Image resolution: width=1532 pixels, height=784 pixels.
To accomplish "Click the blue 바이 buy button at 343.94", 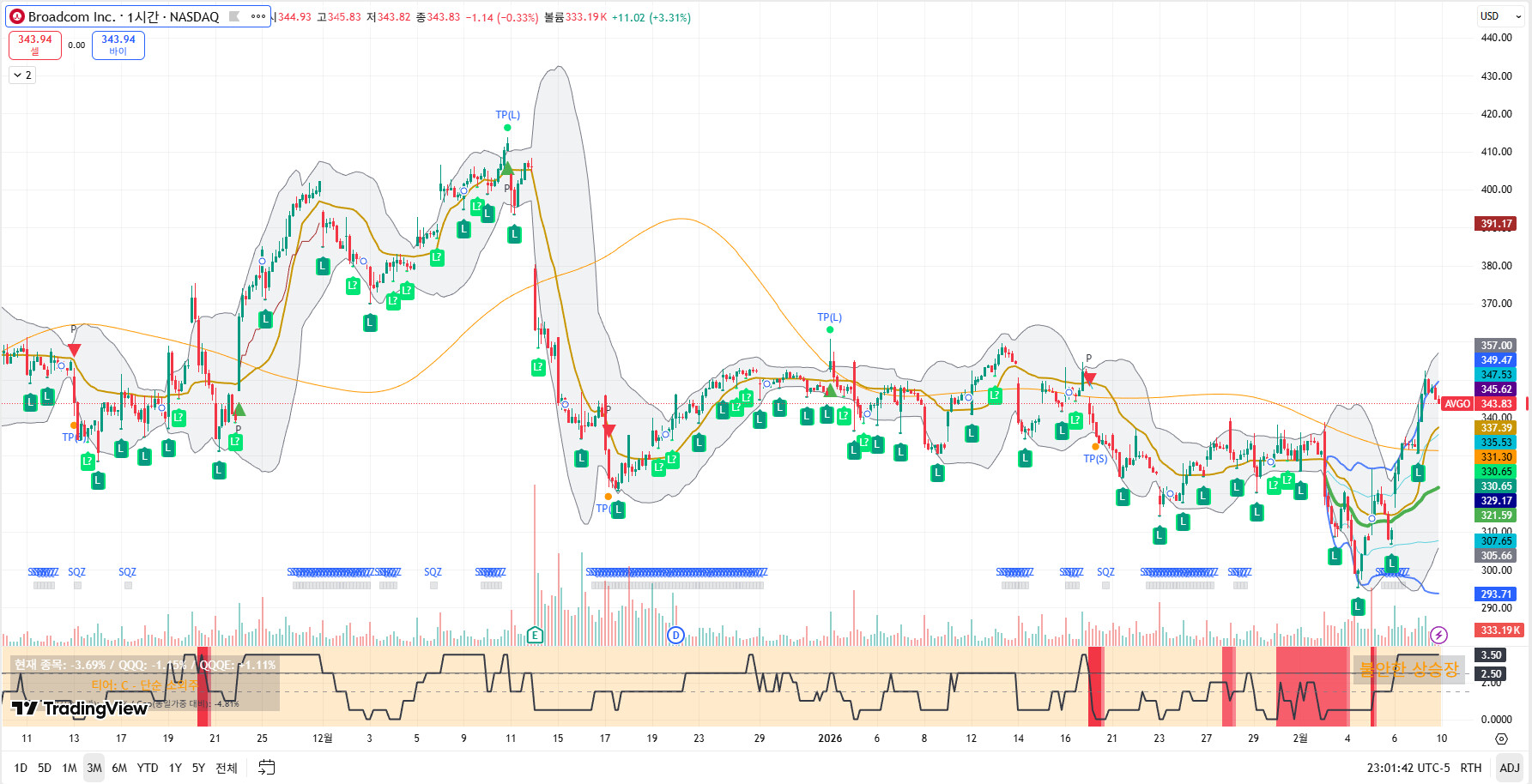I will coord(118,45).
